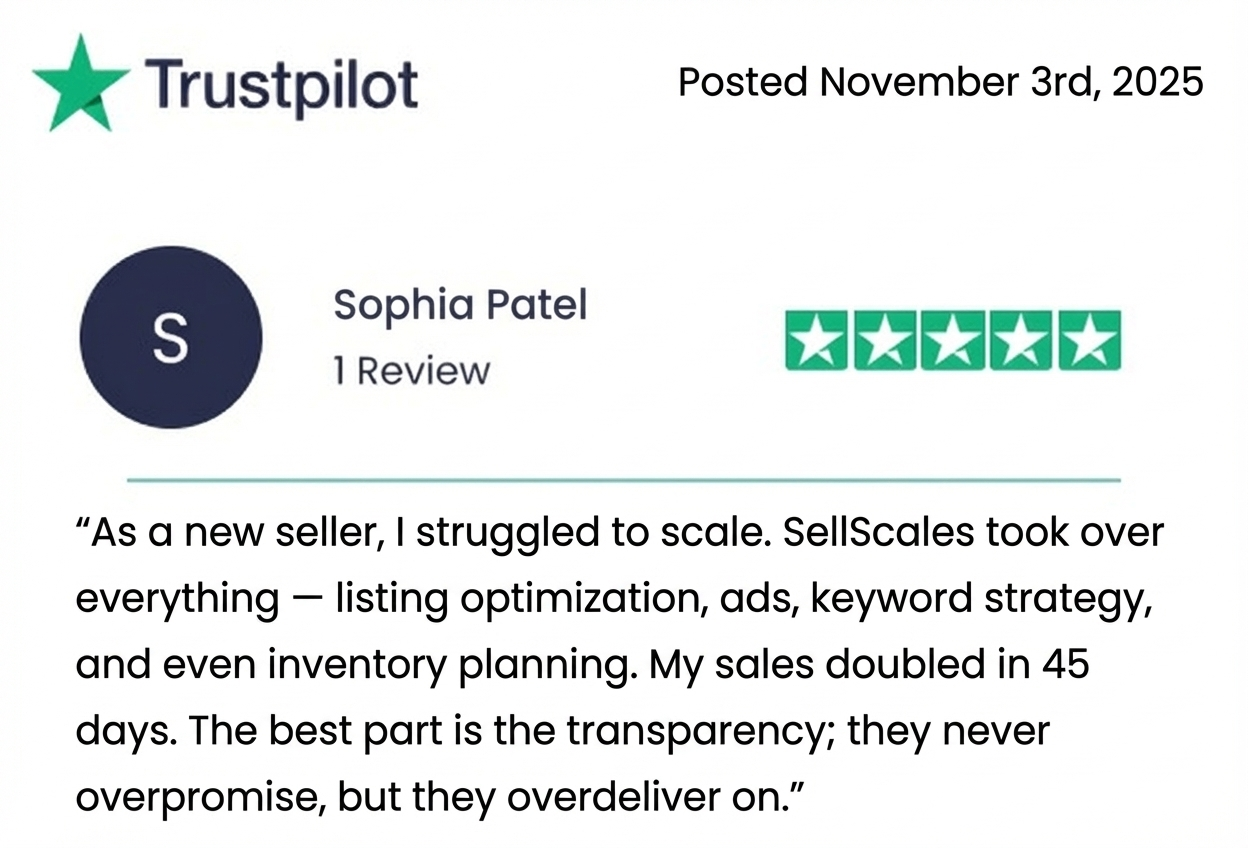Click the green Trustpilot star logo

point(80,84)
